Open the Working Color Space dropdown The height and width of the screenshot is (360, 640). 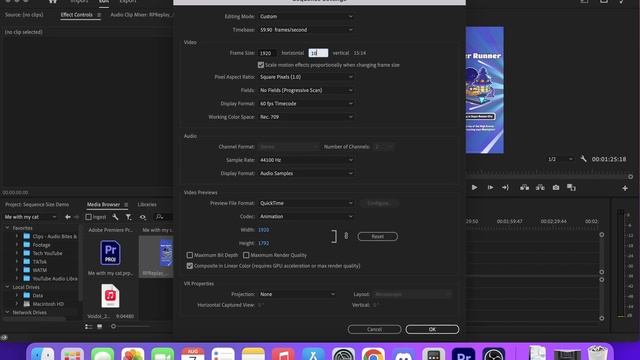coord(306,117)
